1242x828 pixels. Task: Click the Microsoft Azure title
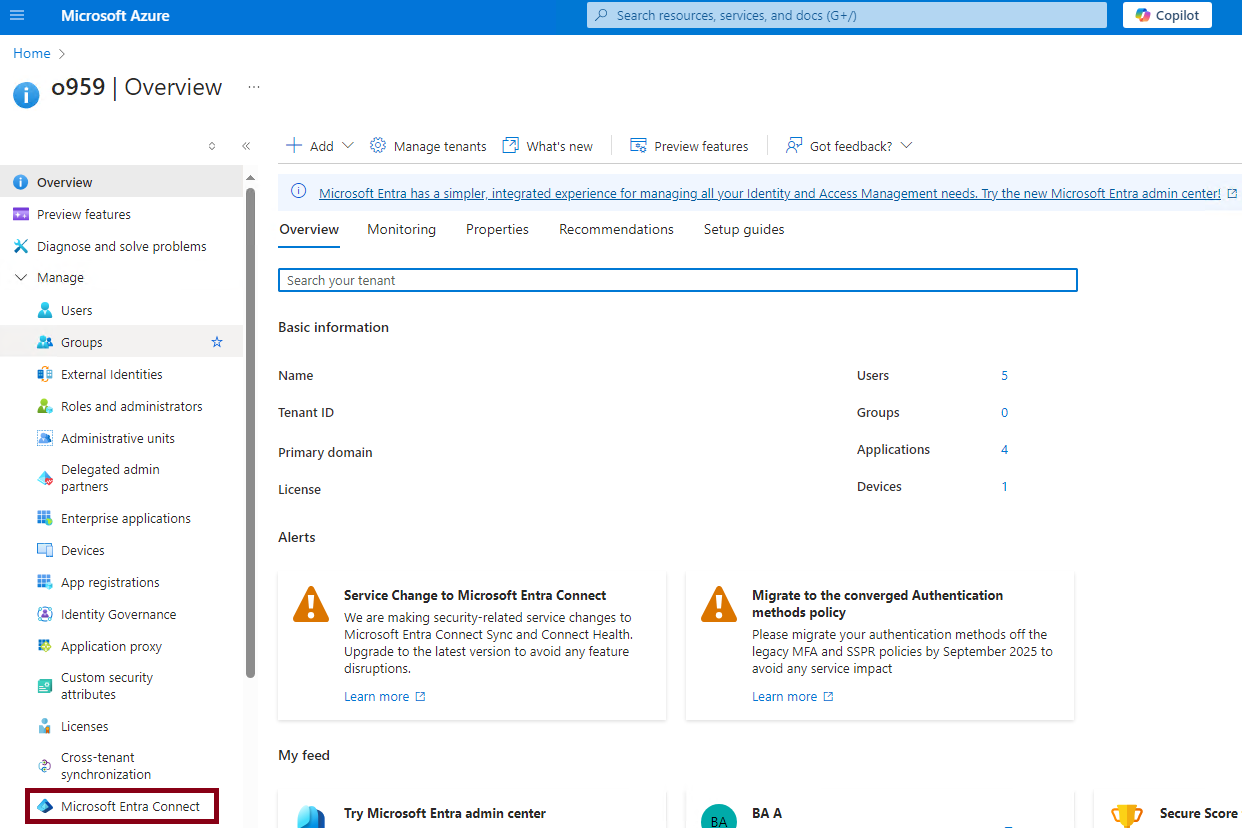(115, 15)
